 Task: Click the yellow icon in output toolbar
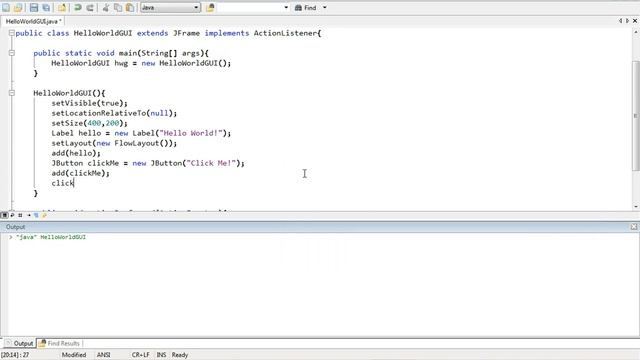44,215
